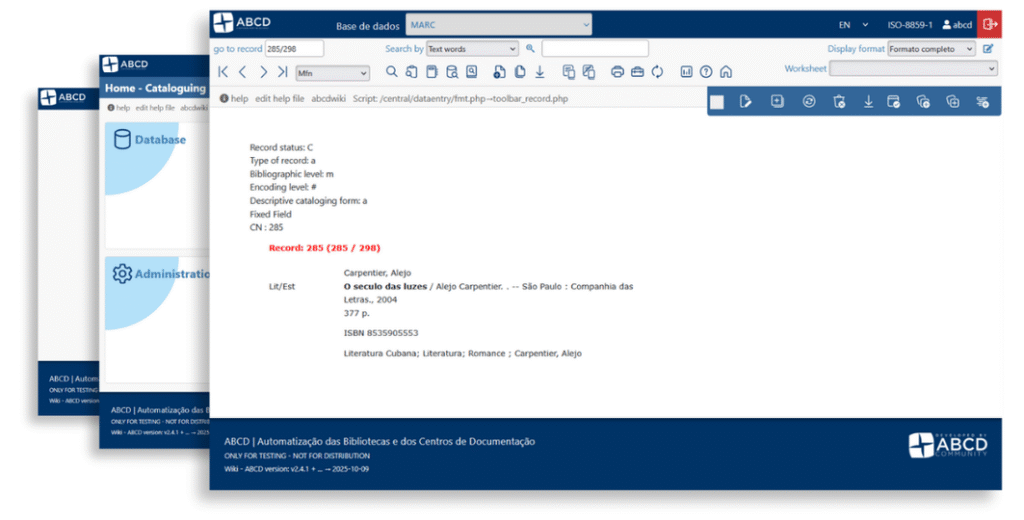Click the refresh arrows icon
This screenshot has height=520, width=1024.
657,72
